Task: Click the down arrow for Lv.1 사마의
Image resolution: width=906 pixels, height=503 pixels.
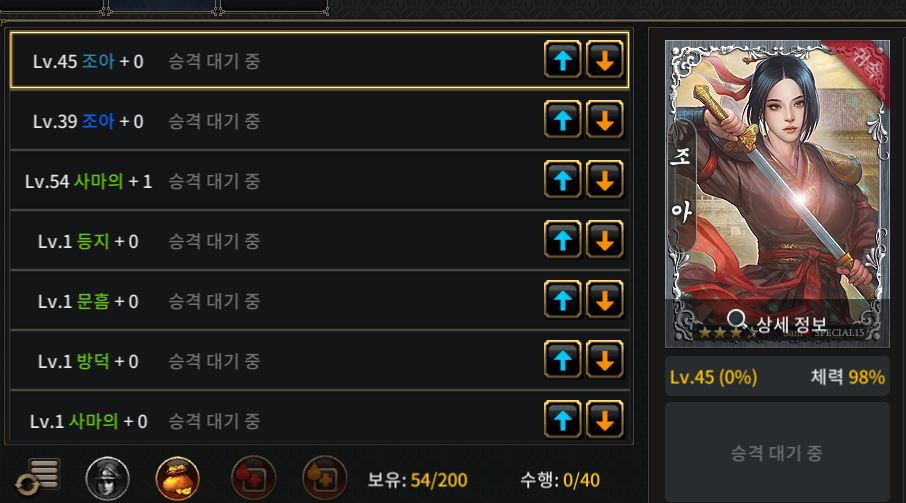Action: (x=604, y=420)
